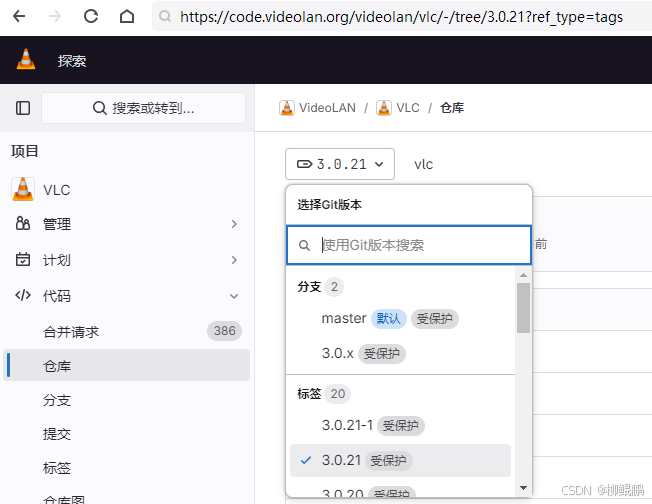Click the dropdown scrollbar thumb
This screenshot has height=504, width=652.
coord(524,308)
